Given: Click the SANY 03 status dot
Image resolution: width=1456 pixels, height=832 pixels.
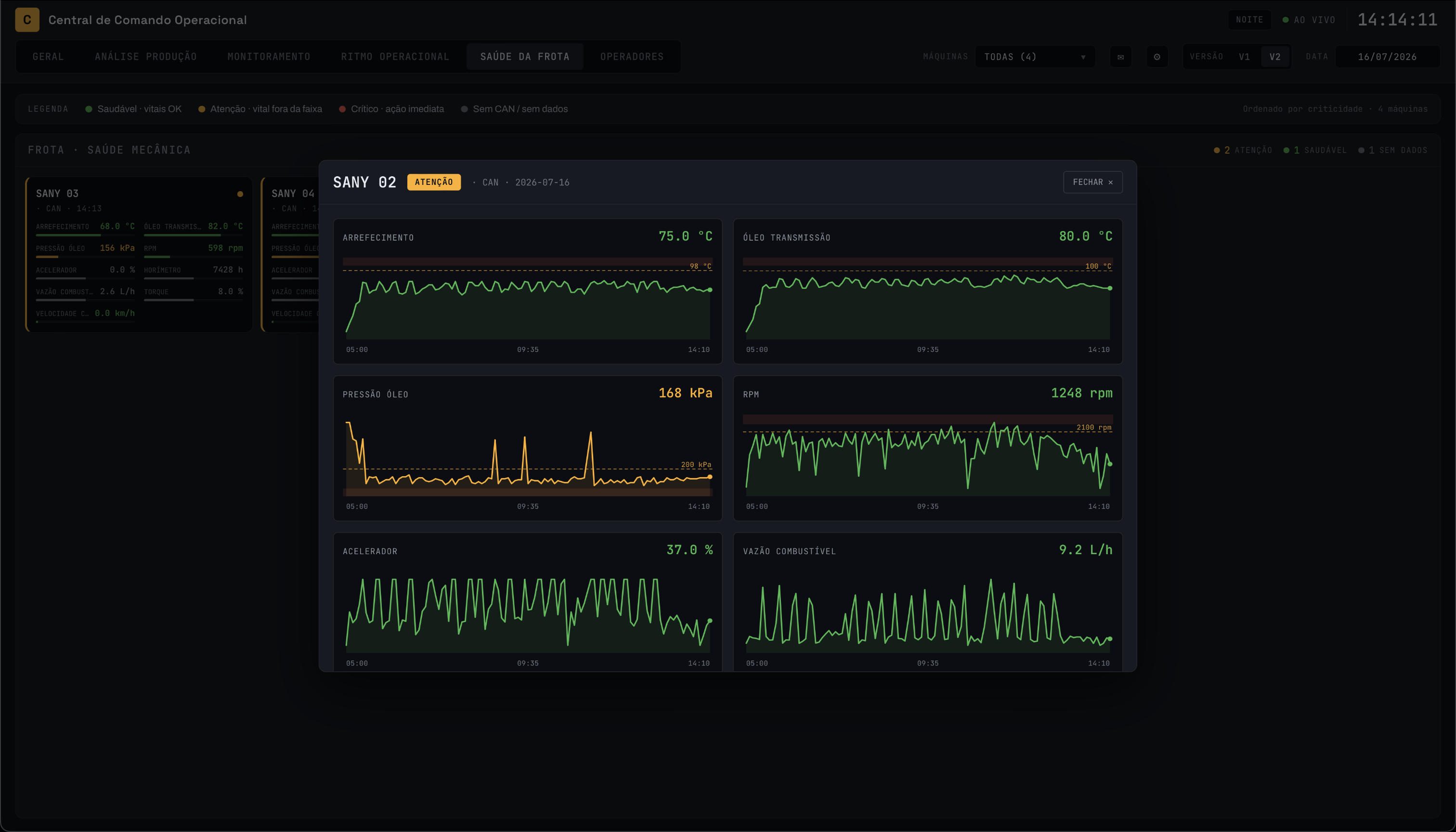Looking at the screenshot, I should [240, 194].
